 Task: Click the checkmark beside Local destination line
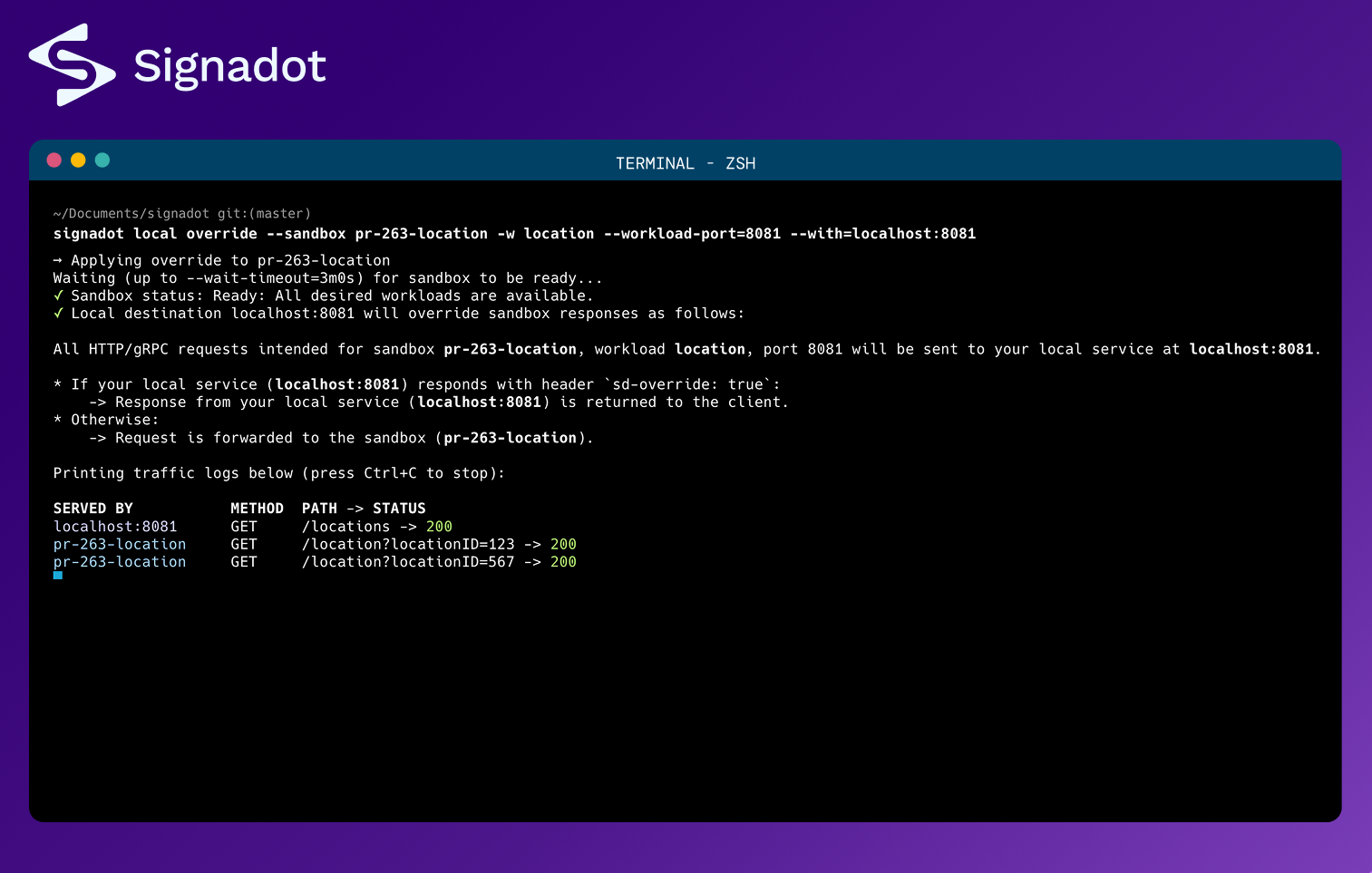point(58,313)
